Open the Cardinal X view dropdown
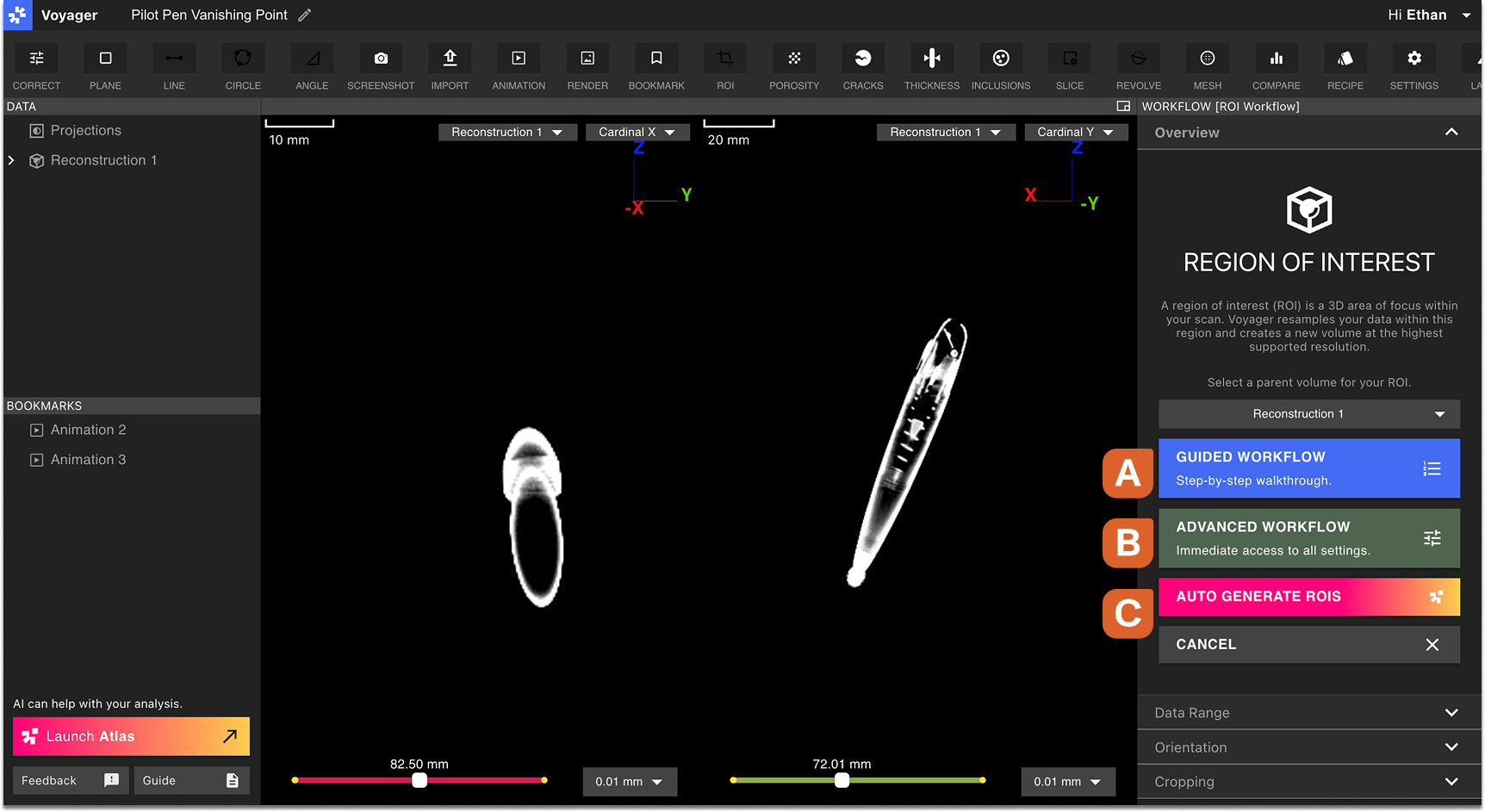This screenshot has width=1485, height=812. click(637, 132)
